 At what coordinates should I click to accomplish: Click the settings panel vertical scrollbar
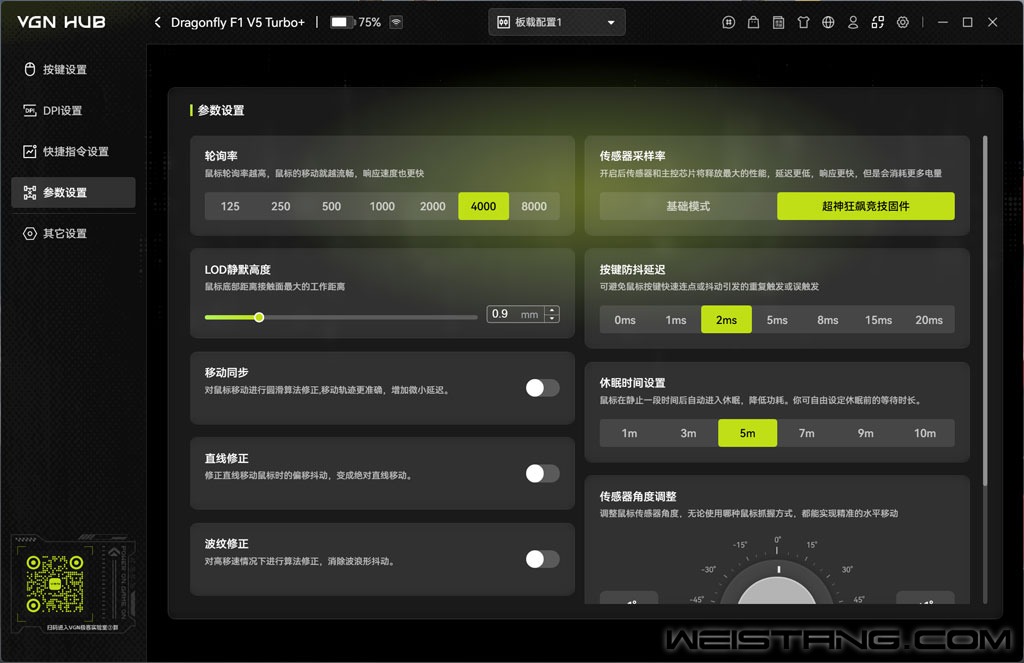click(x=985, y=310)
